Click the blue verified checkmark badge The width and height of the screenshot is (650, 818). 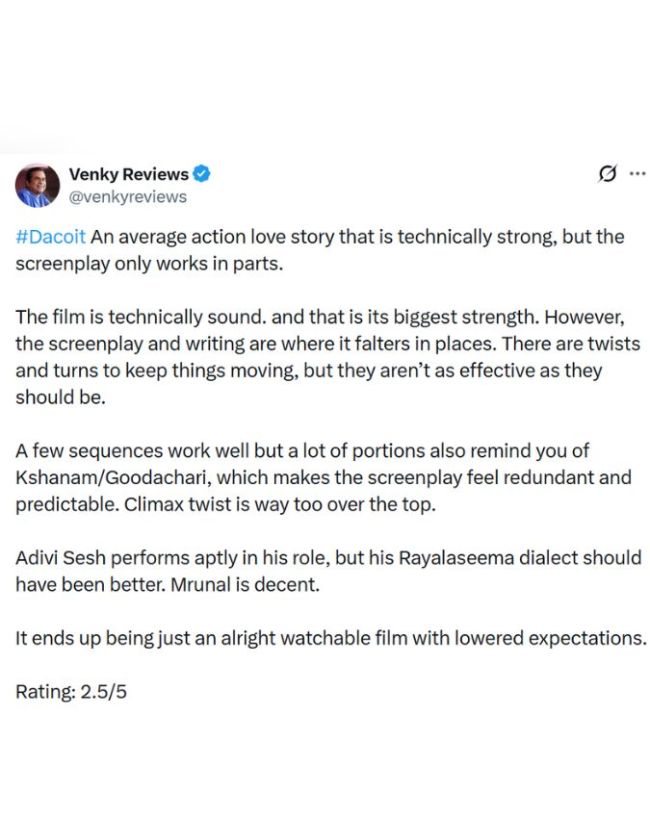pyautogui.click(x=201, y=174)
